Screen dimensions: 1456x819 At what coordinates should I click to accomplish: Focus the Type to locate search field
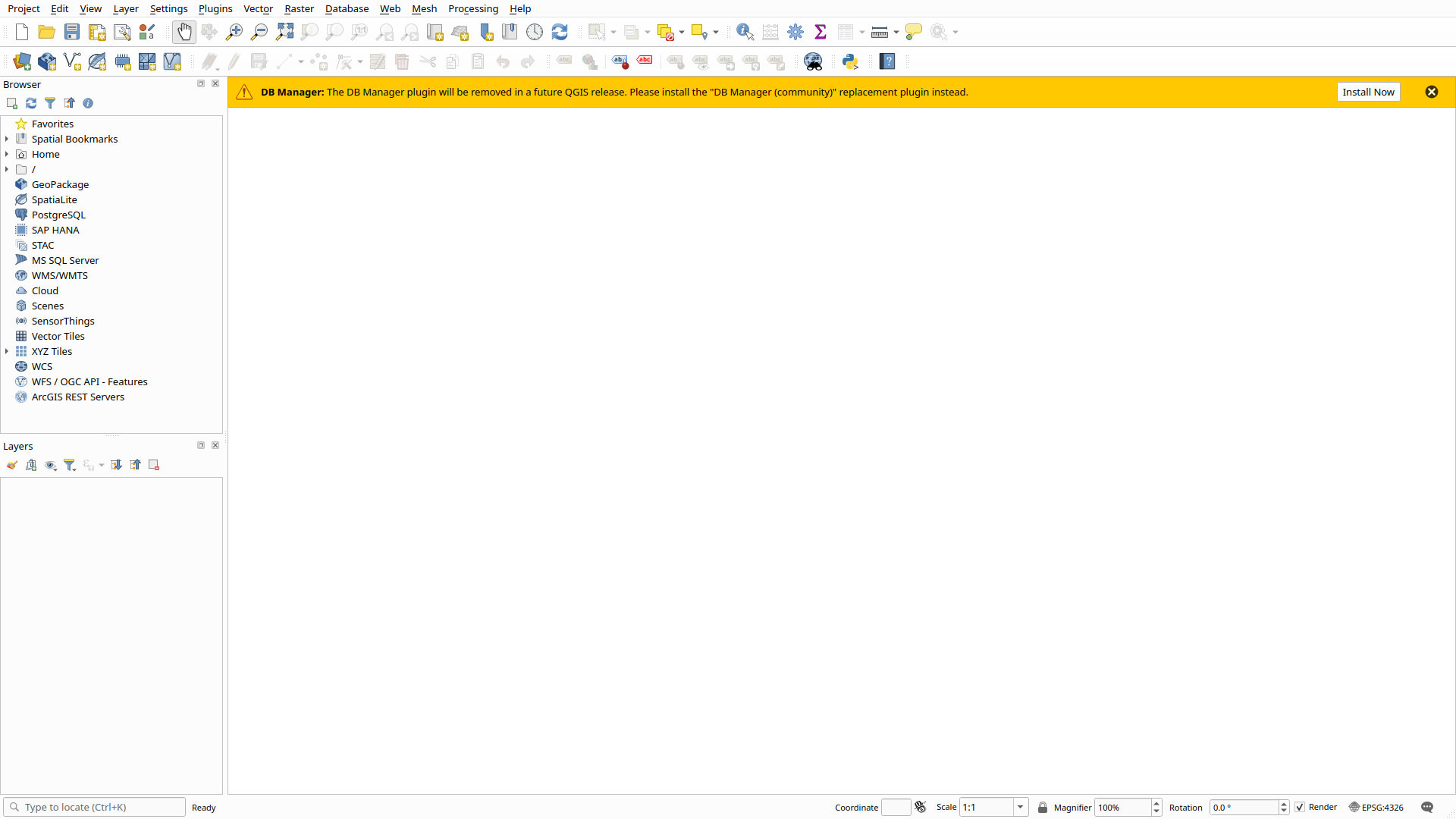[x=94, y=807]
